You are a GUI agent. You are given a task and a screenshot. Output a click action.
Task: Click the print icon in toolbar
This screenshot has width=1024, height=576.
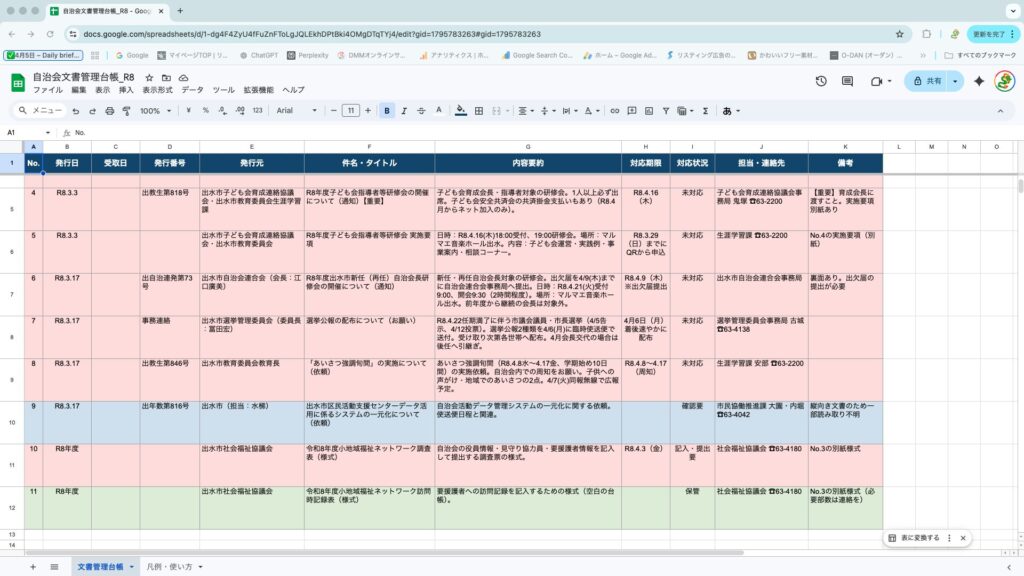point(109,111)
